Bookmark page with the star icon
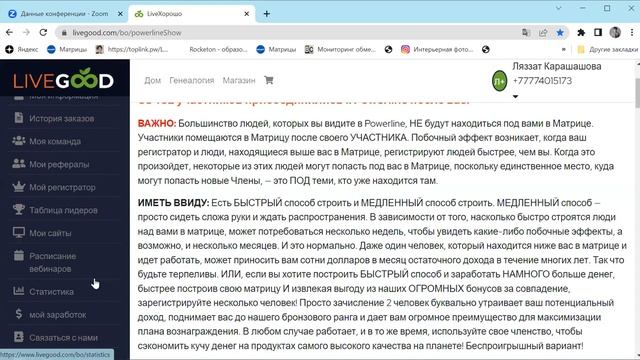This screenshot has height=360, width=640. coord(560,33)
